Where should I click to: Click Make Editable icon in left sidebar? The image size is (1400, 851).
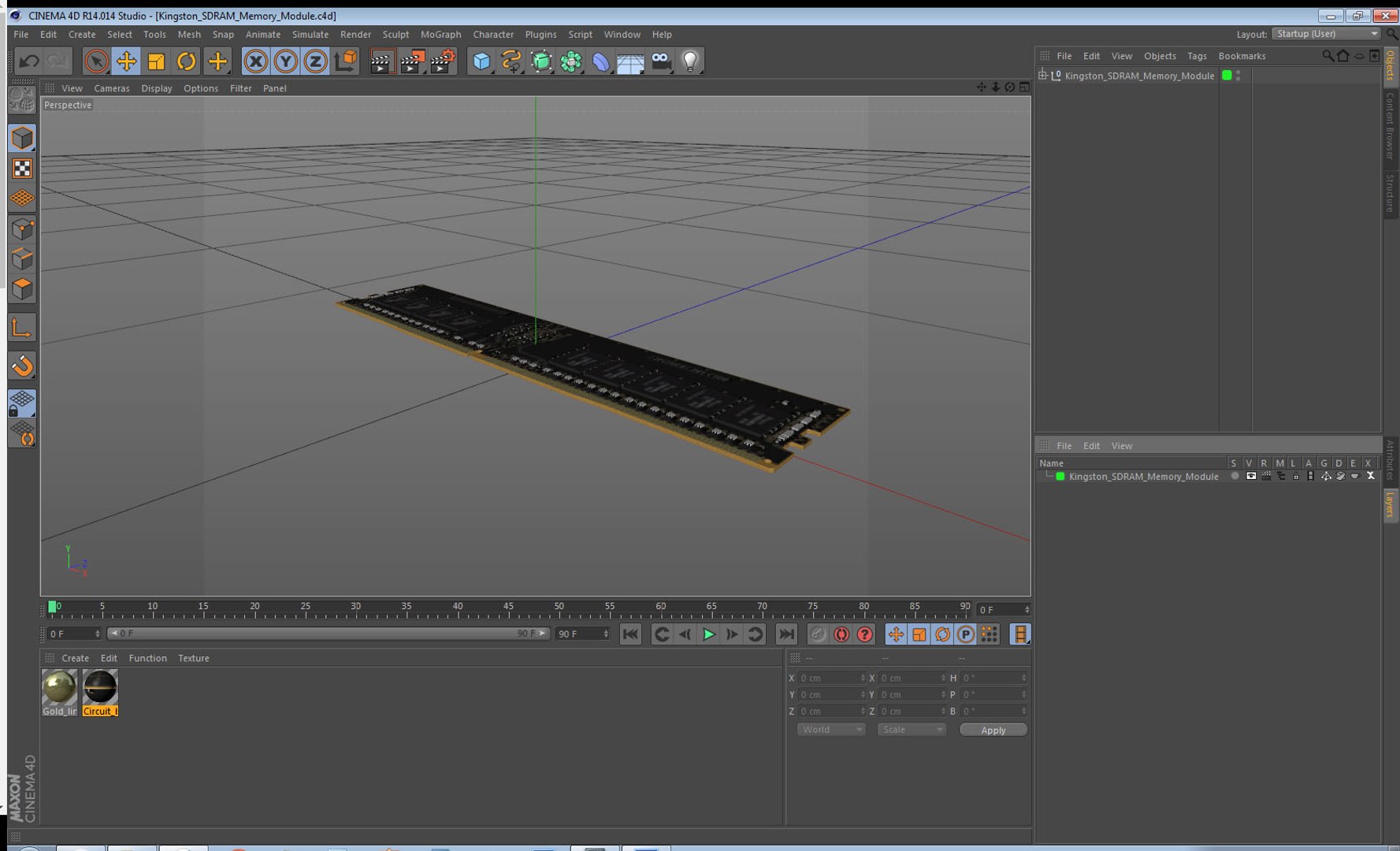click(22, 100)
